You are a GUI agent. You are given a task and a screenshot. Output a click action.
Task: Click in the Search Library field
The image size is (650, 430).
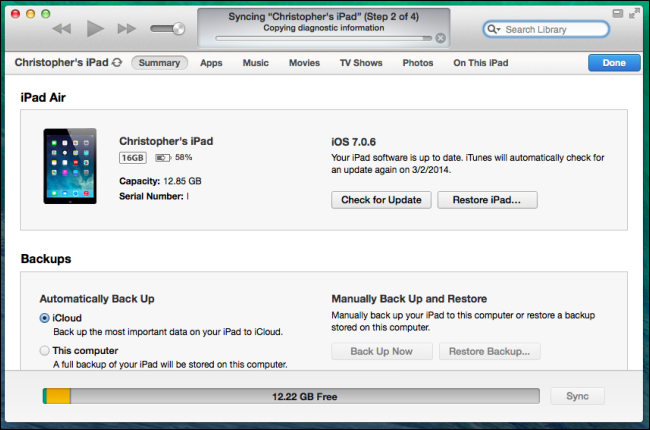point(555,30)
